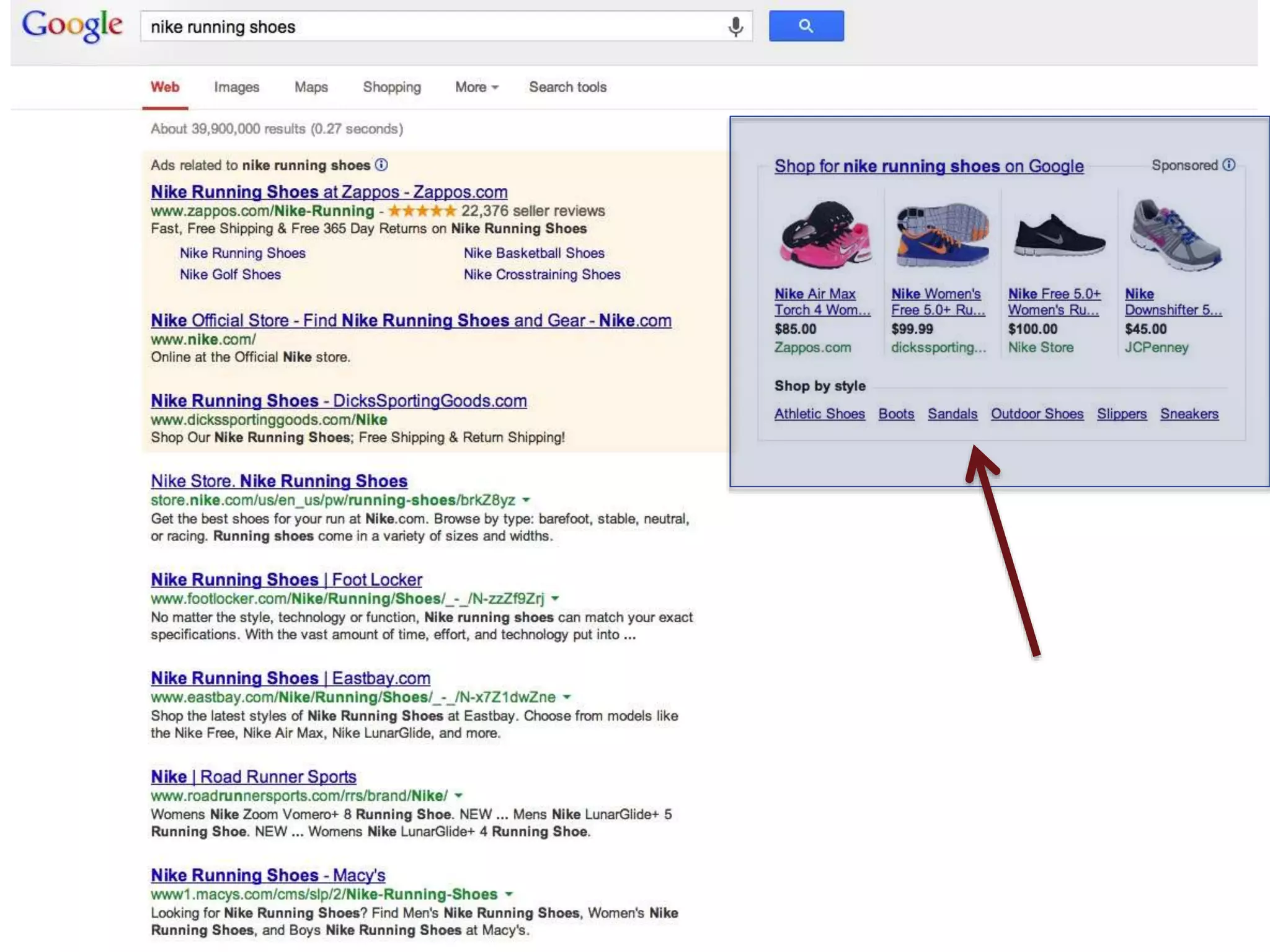Click inside the search query text field
This screenshot has height=952, width=1270.
[x=434, y=27]
